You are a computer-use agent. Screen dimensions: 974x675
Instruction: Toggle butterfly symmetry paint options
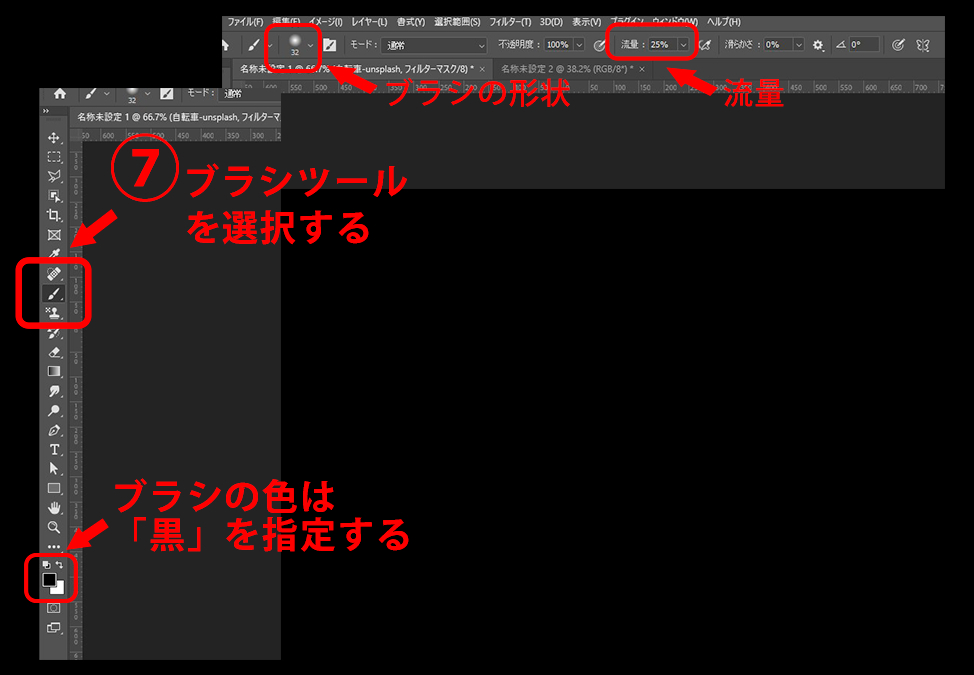pos(923,45)
